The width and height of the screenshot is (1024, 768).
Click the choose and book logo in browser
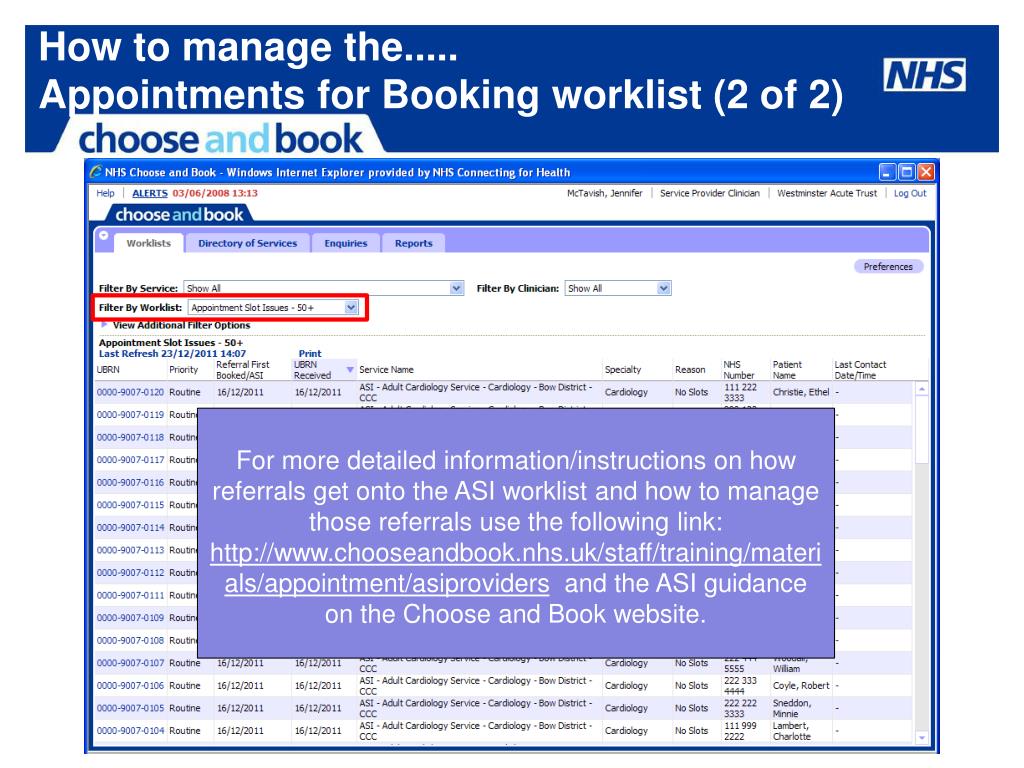point(179,214)
